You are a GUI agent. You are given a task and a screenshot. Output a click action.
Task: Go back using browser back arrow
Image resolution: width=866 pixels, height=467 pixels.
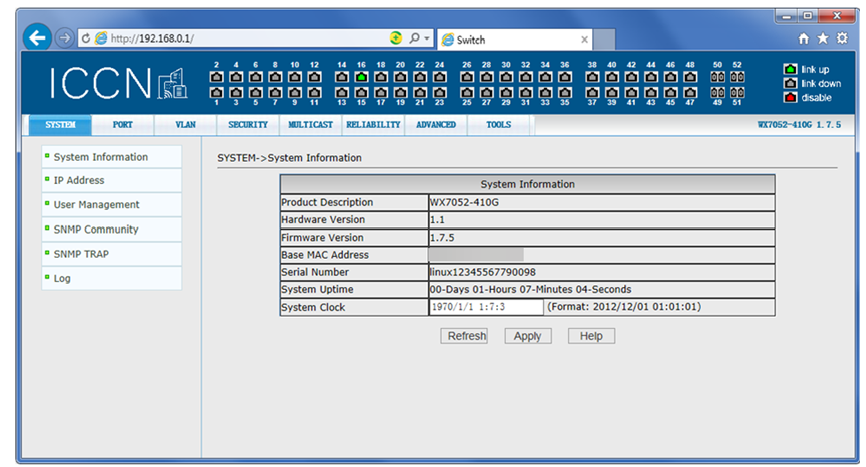click(37, 38)
